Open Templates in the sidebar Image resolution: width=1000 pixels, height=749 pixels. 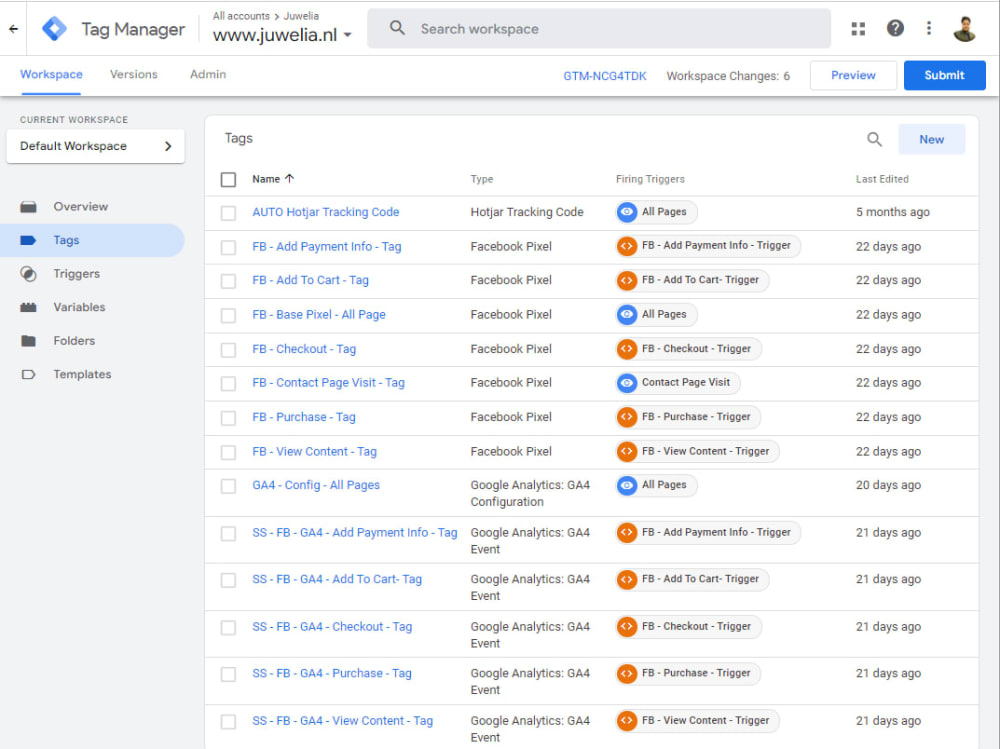[82, 374]
